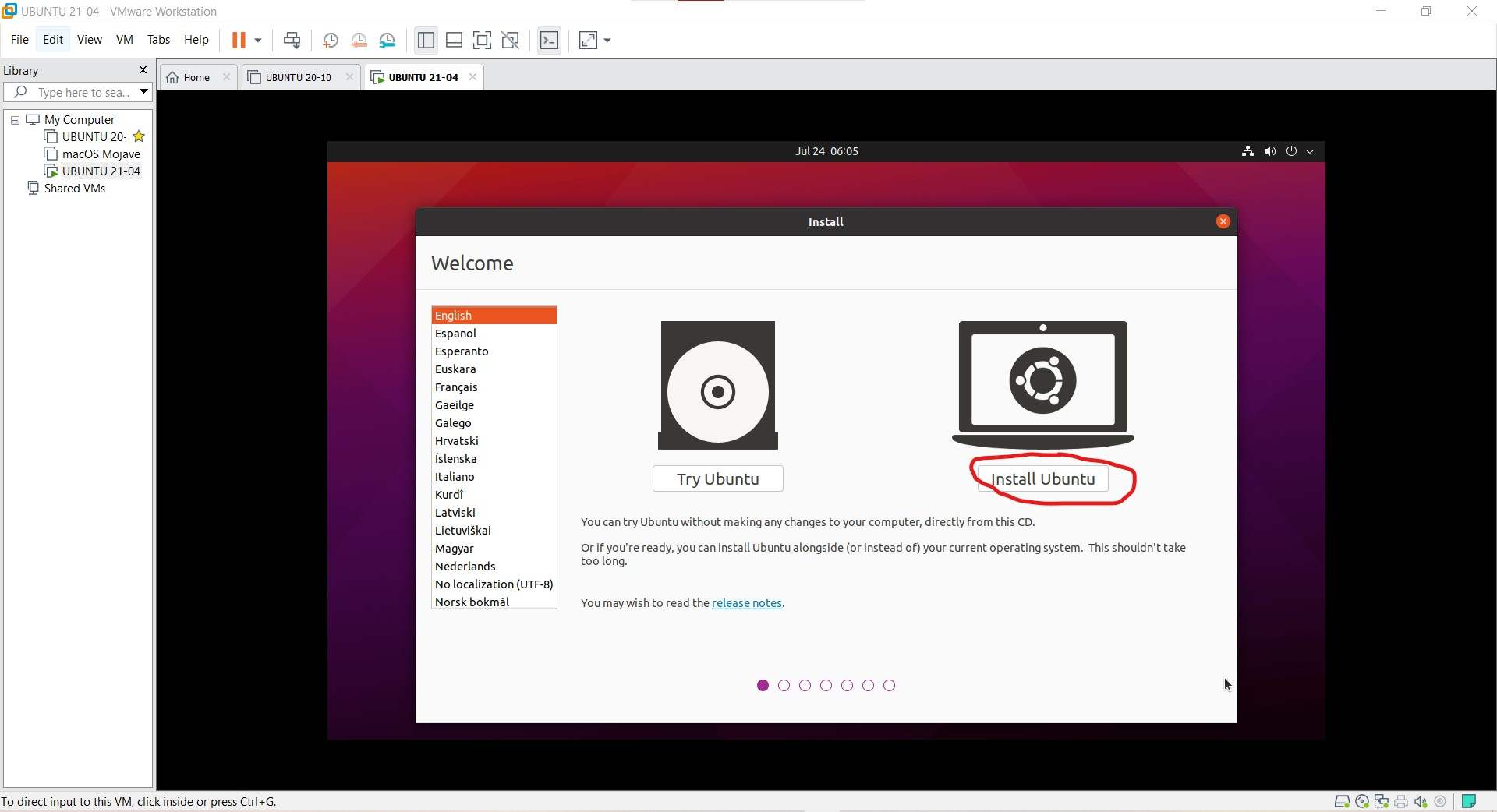Toggle the library sidebar view
The width and height of the screenshot is (1497, 812).
426,40
